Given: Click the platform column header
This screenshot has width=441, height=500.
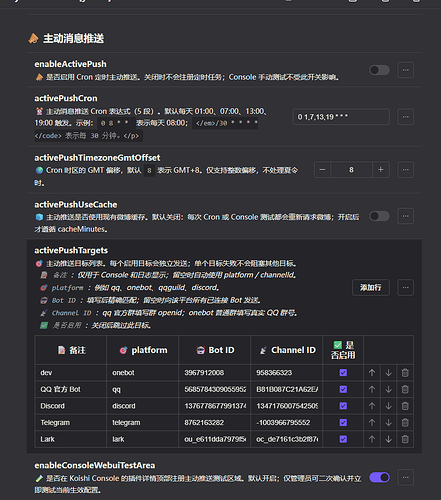Looking at the screenshot, I should [143, 350].
